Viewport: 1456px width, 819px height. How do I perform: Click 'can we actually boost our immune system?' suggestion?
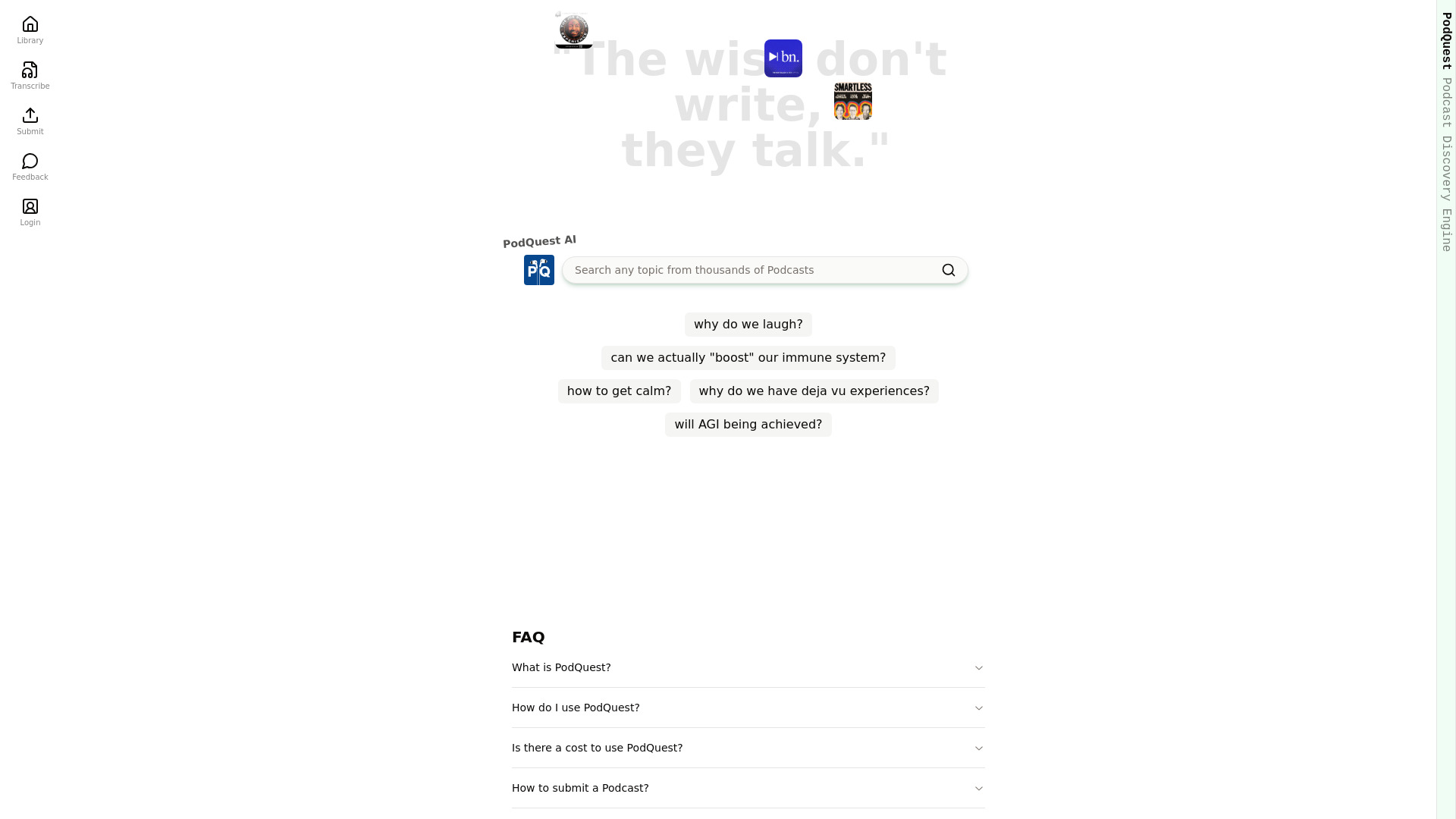[x=748, y=357]
